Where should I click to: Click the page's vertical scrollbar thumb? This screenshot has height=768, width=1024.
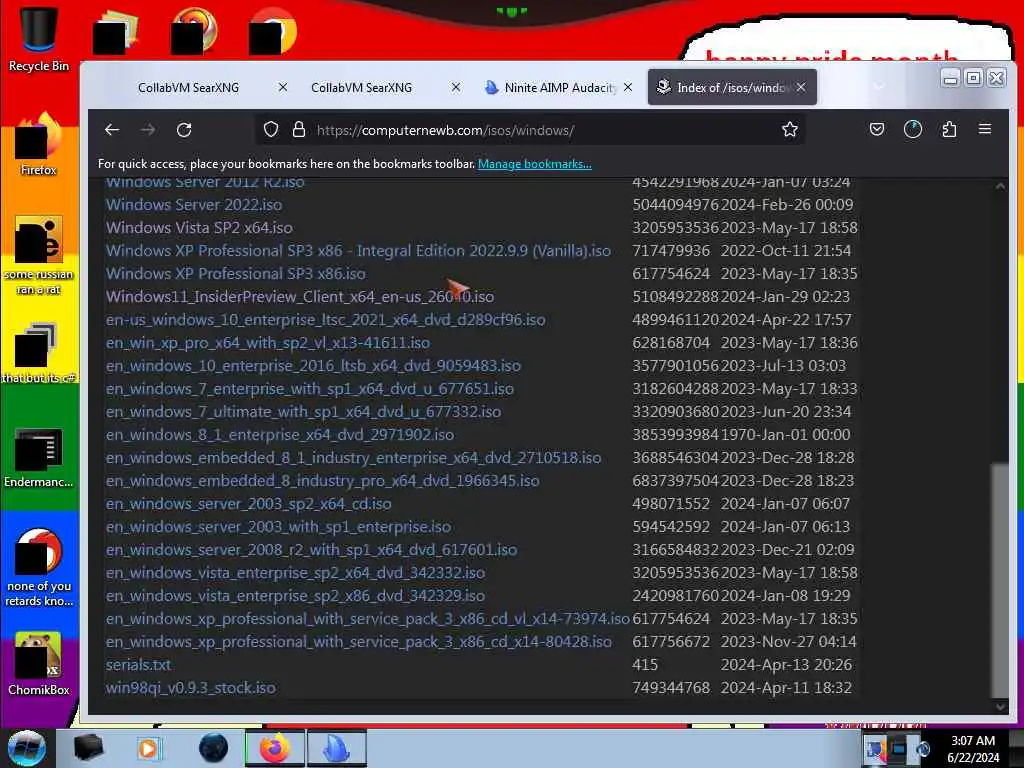point(999,580)
